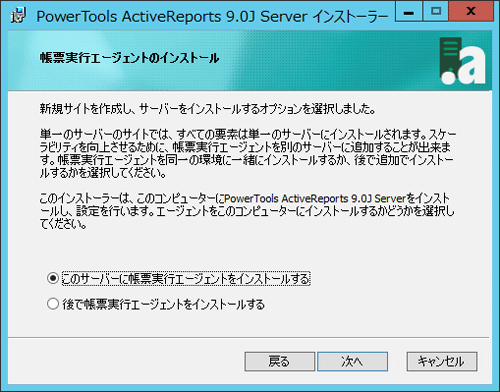Viewport: 500px width, 392px height.
Task: Click the paragraph beginning 単一のサーバーのサイトでは
Action: (248, 154)
